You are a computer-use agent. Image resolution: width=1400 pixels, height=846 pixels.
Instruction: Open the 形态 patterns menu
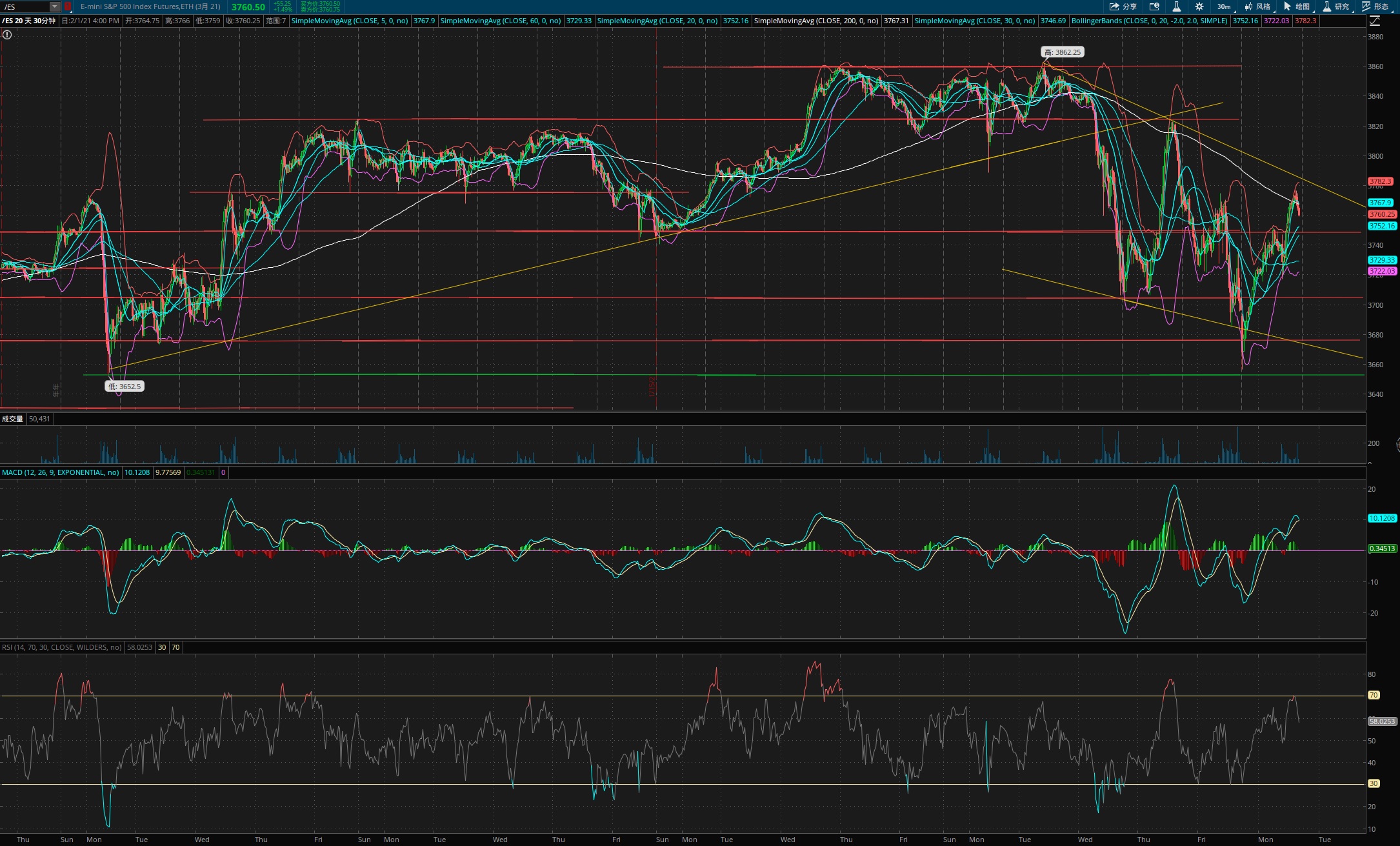[x=1375, y=6]
